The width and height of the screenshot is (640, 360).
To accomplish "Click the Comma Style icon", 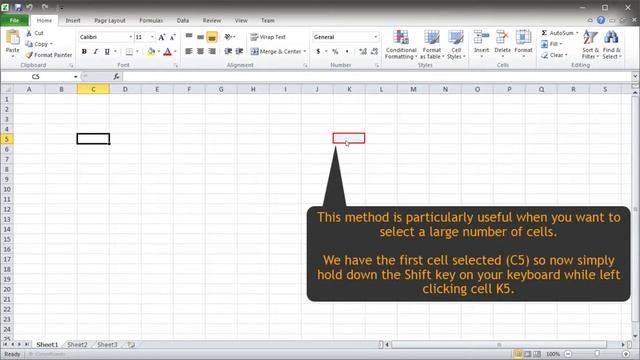I will (x=347, y=51).
